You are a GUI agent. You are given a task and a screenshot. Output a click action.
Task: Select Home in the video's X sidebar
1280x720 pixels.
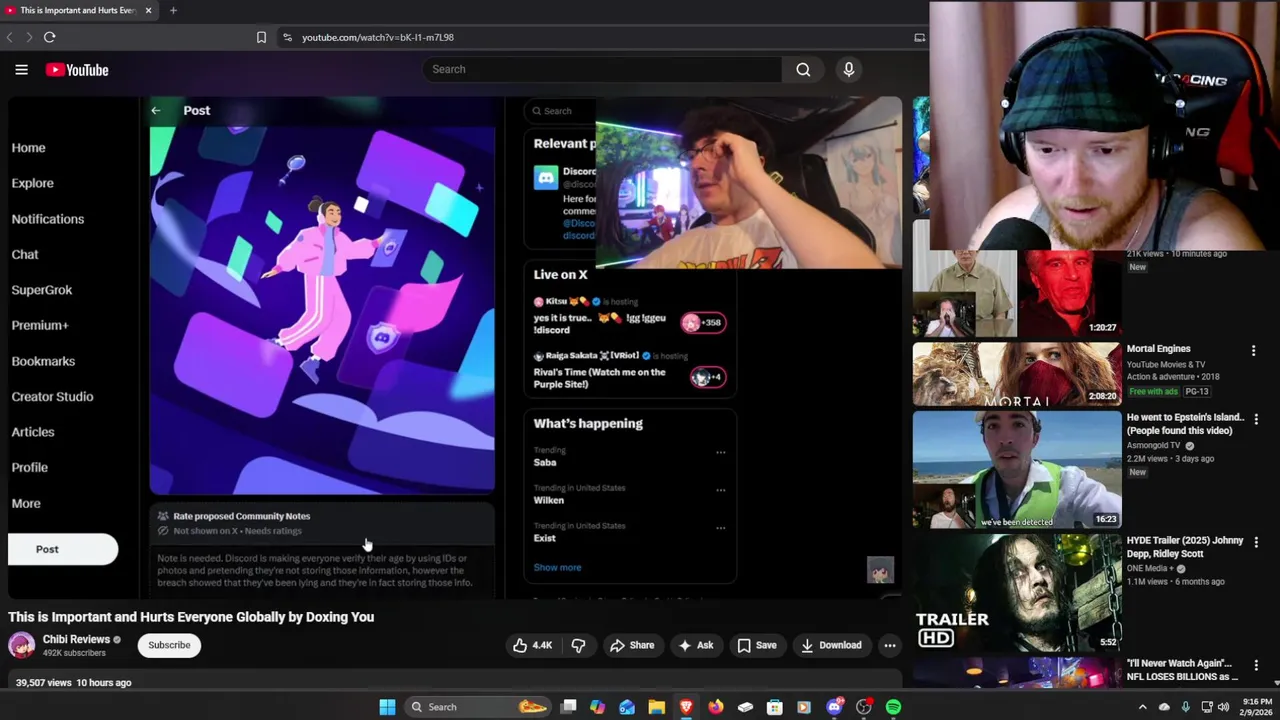[28, 148]
